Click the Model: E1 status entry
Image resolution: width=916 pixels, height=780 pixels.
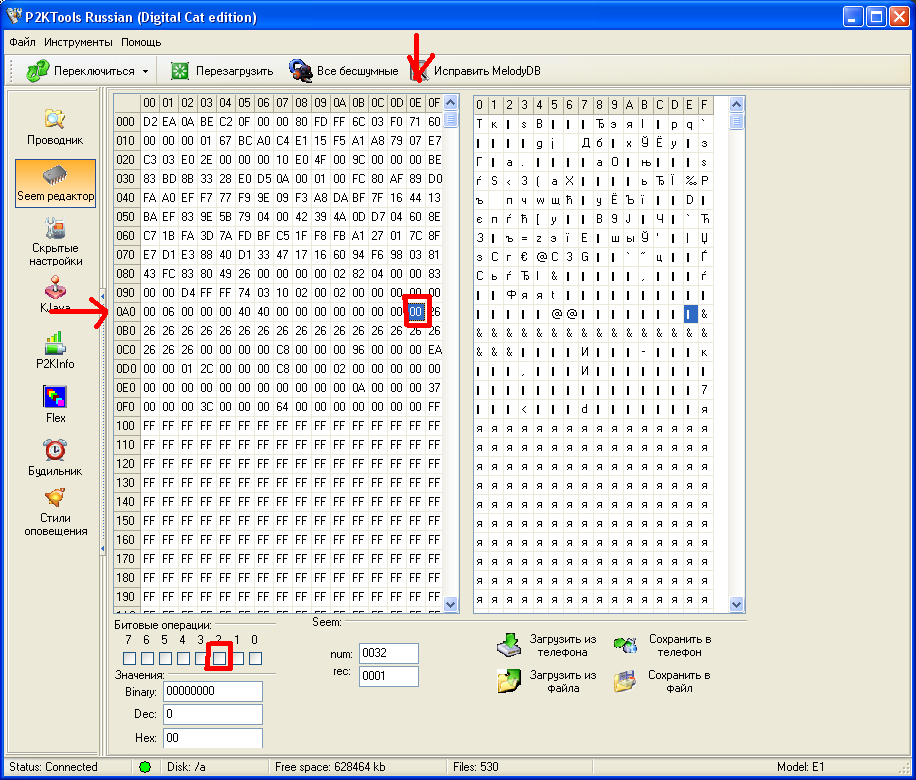(x=800, y=767)
